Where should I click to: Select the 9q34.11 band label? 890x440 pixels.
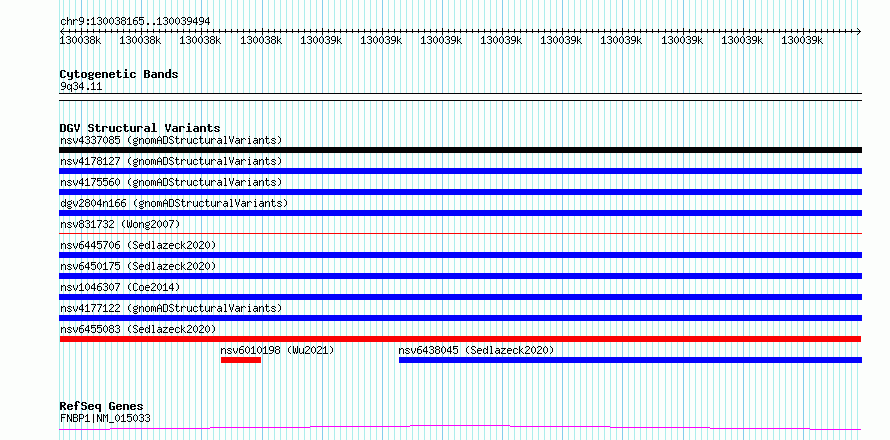tap(81, 86)
